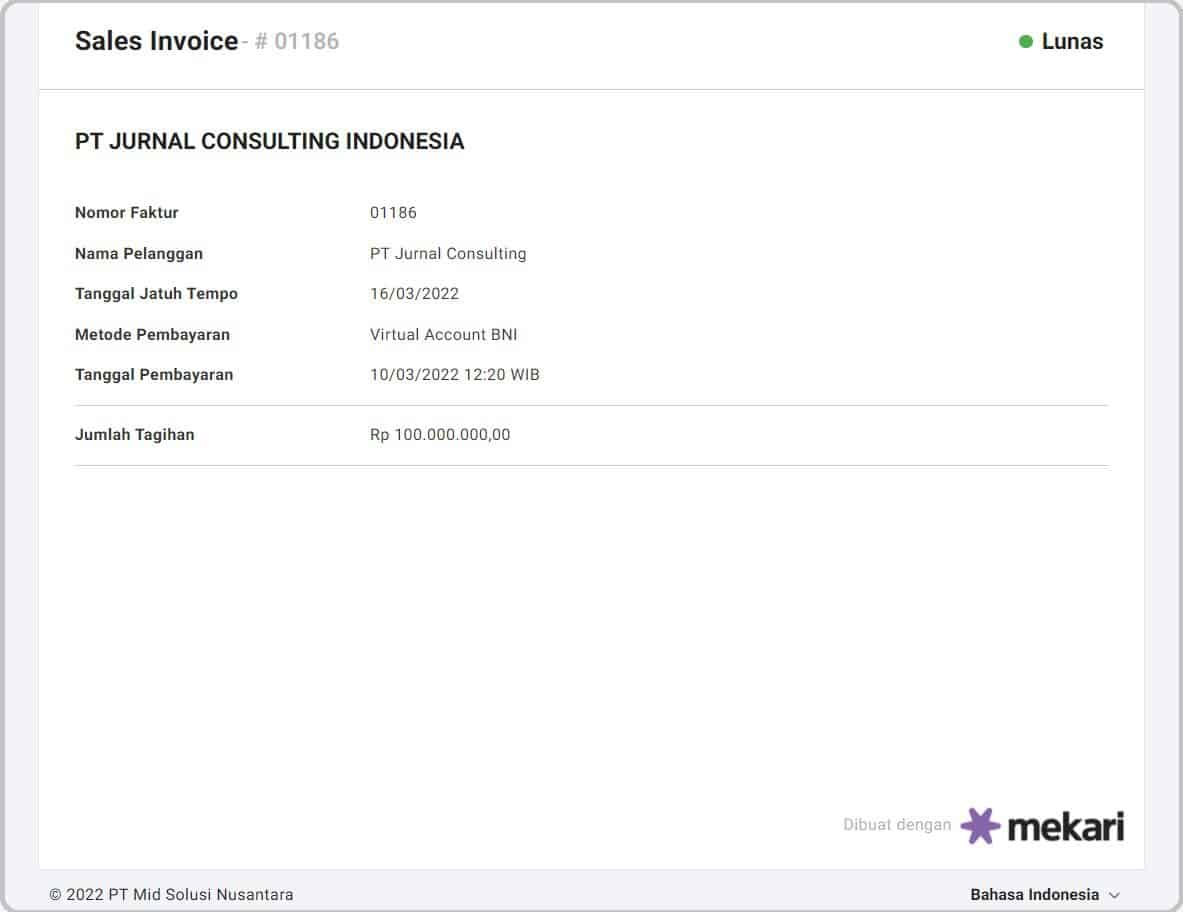Open the Bahasa Indonesia language dropdown

pyautogui.click(x=1045, y=895)
